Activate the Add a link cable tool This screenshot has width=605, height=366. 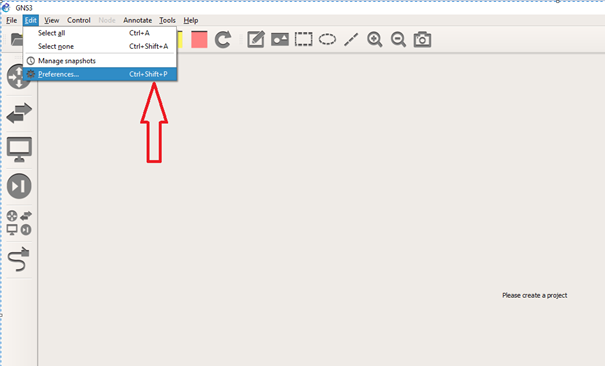pos(19,259)
